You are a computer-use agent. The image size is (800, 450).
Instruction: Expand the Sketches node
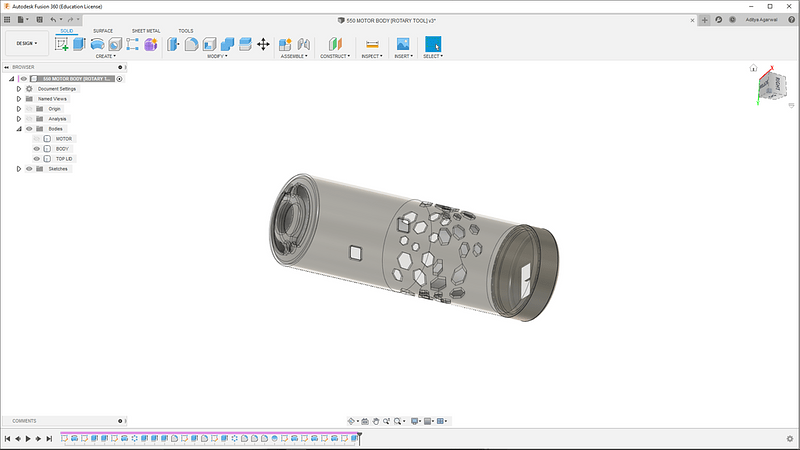(19, 169)
